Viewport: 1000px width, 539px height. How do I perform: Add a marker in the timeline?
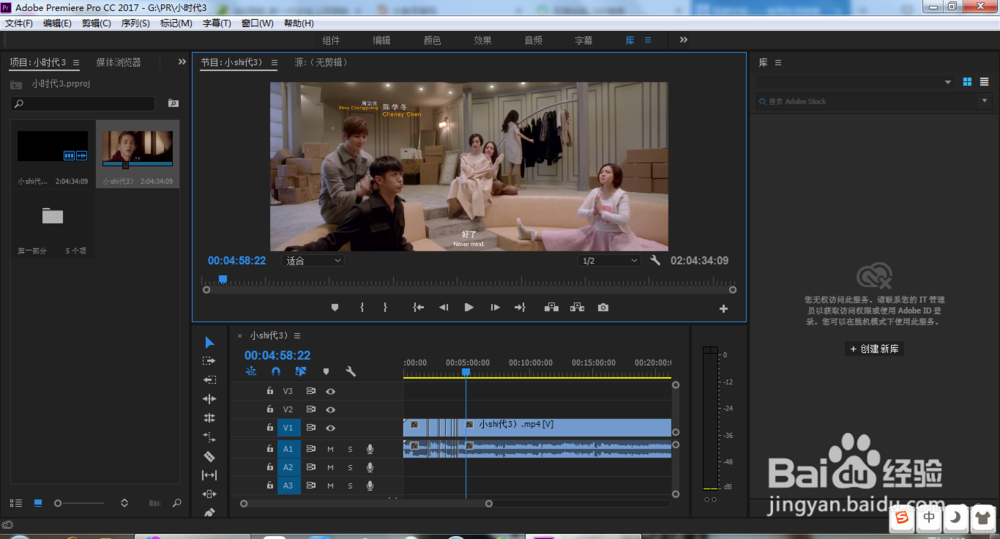click(x=326, y=371)
